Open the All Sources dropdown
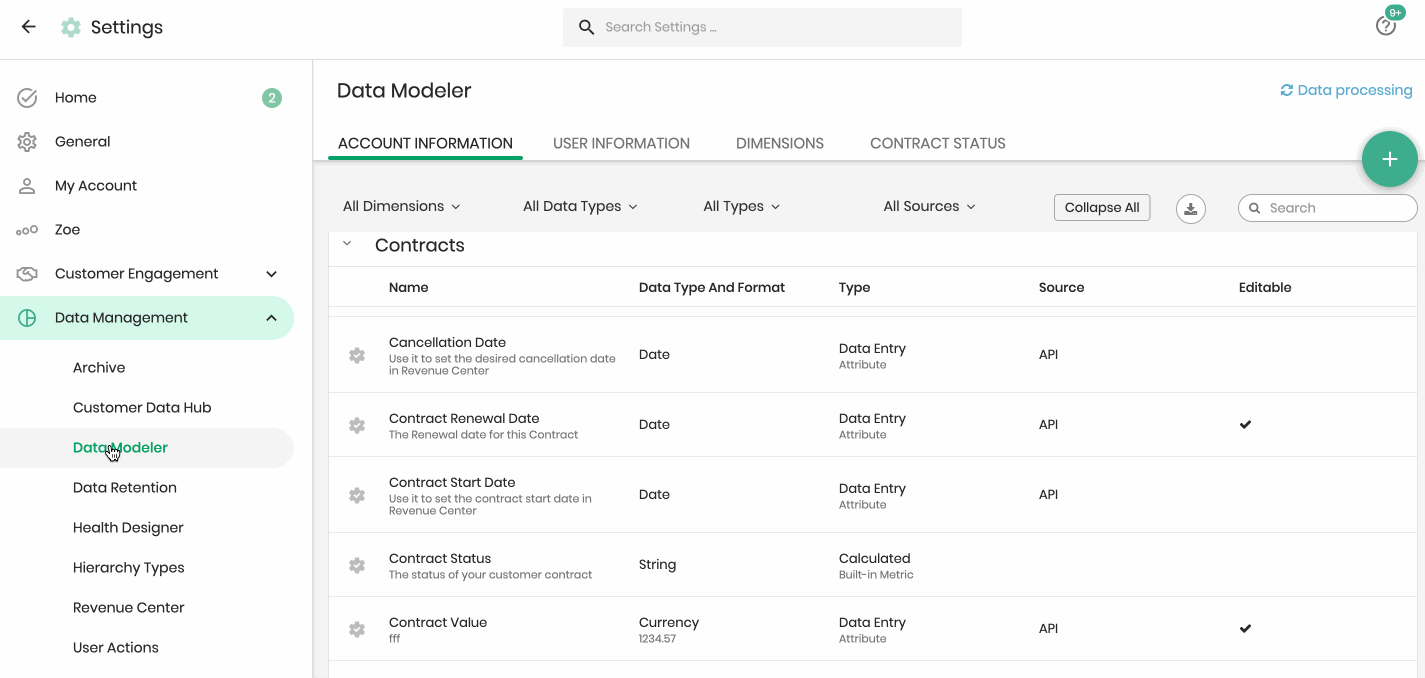 pyautogui.click(x=928, y=206)
